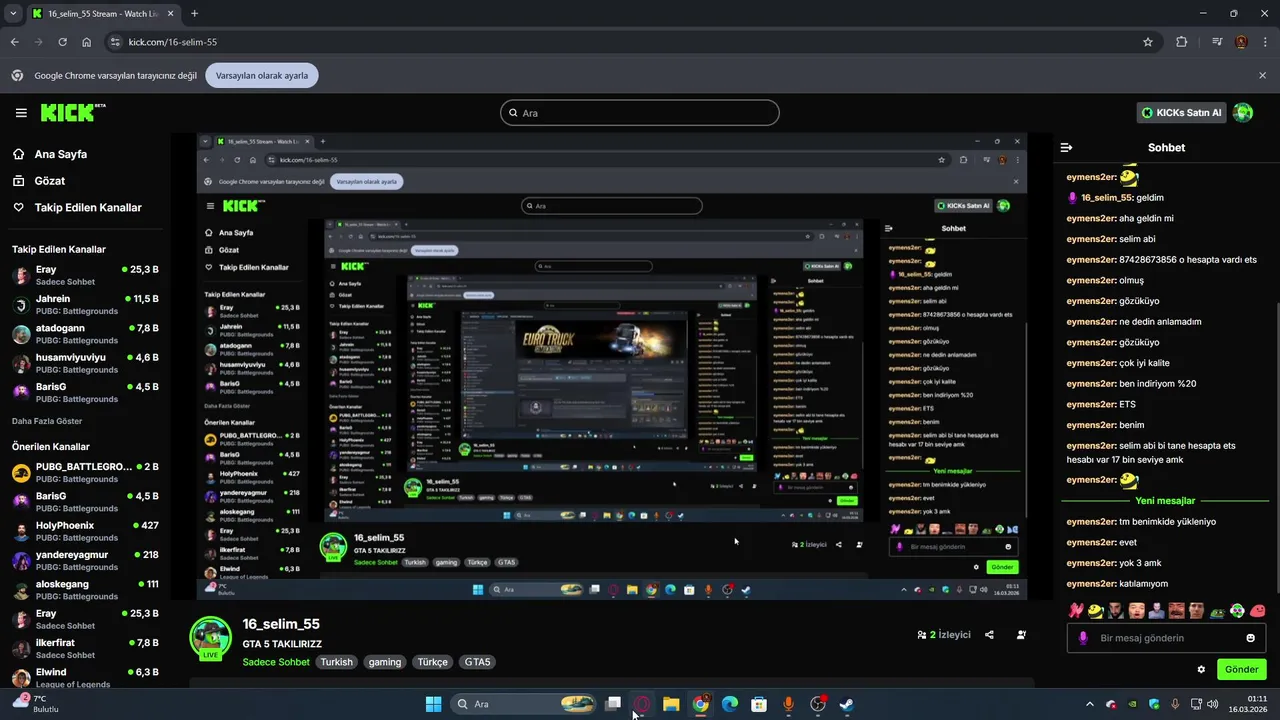The height and width of the screenshot is (720, 1280).
Task: Expand Daha Fazla Göster
Action: [x=47, y=421]
